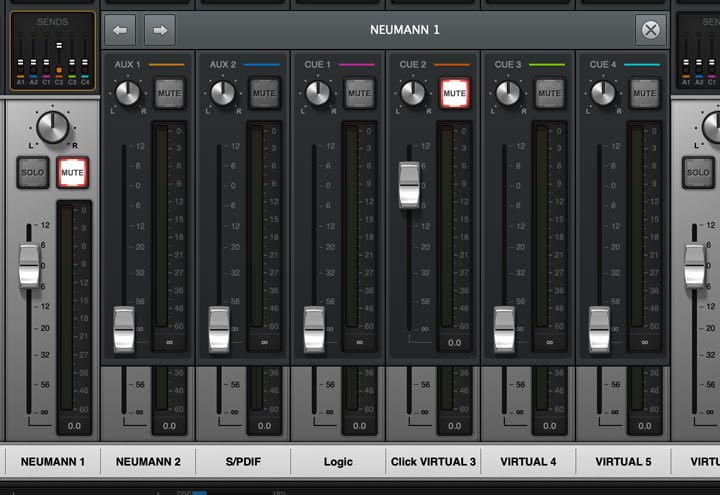
Task: Select the Logic channel name
Action: click(338, 461)
